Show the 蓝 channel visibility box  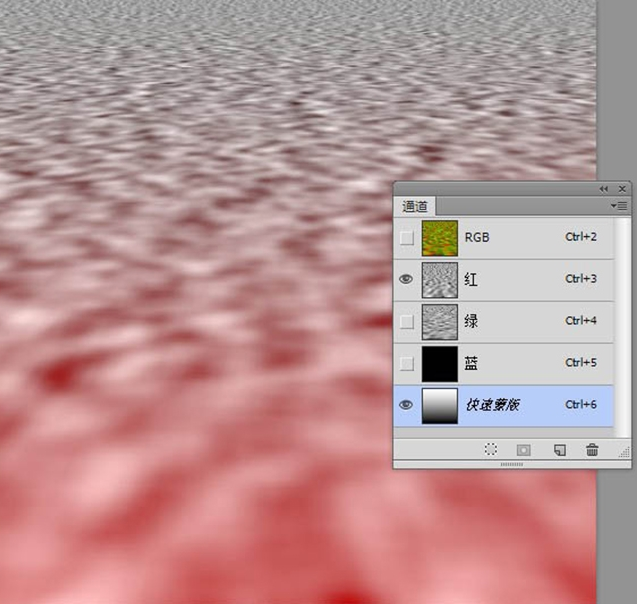407,364
